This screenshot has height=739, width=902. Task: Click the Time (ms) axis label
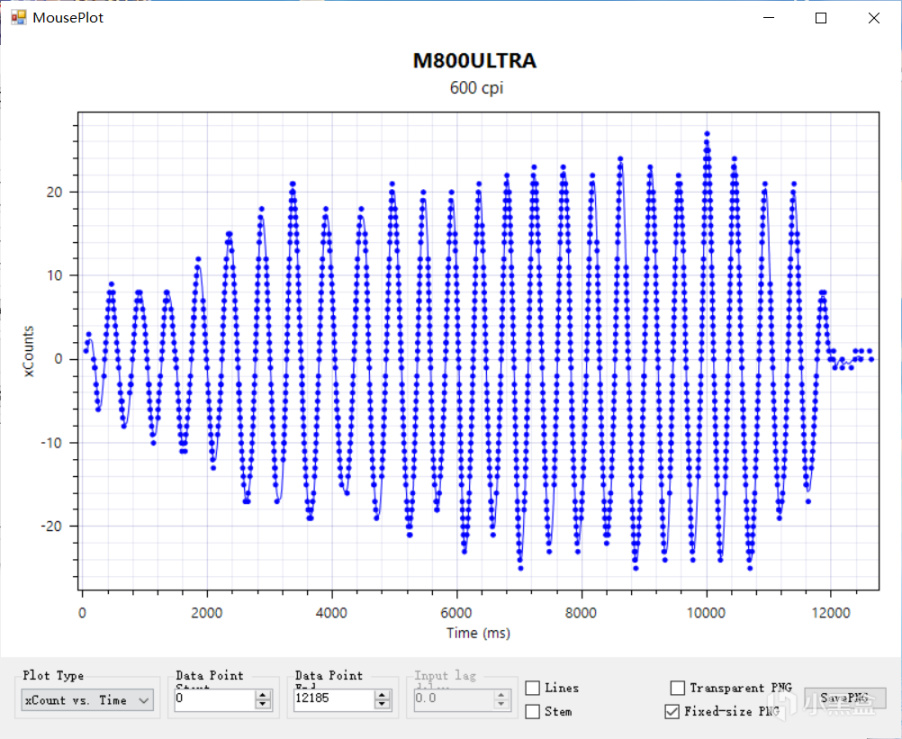pos(478,633)
